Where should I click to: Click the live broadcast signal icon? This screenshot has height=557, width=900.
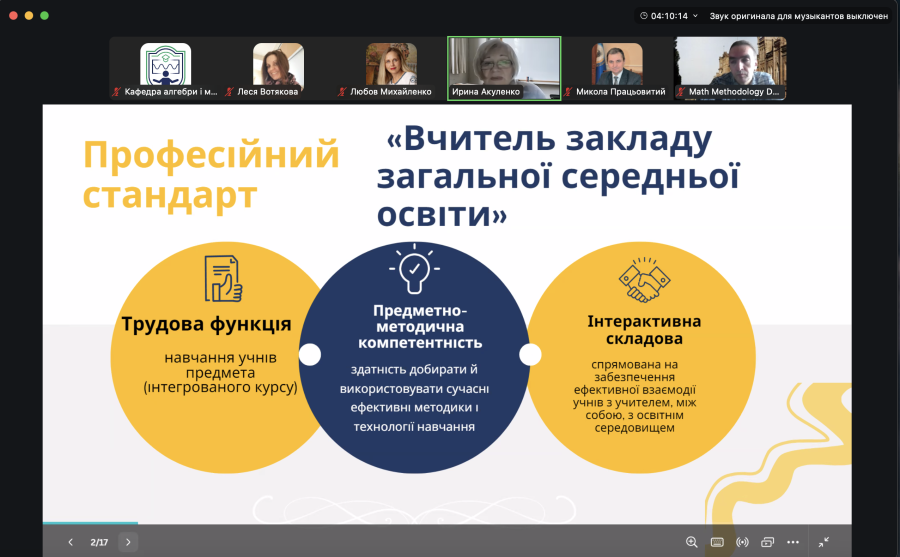(x=742, y=542)
